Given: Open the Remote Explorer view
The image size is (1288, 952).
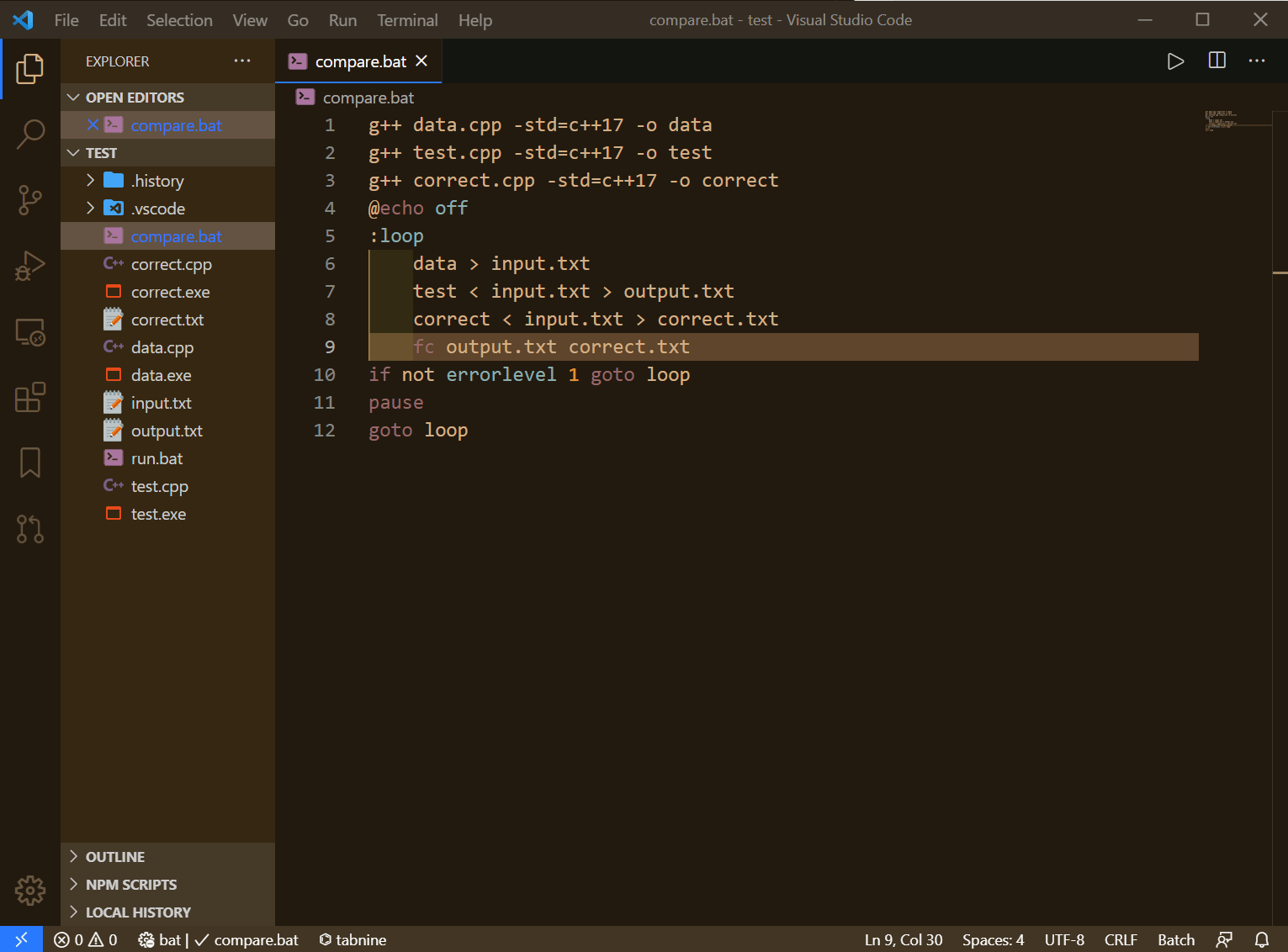Looking at the screenshot, I should pos(30,331).
